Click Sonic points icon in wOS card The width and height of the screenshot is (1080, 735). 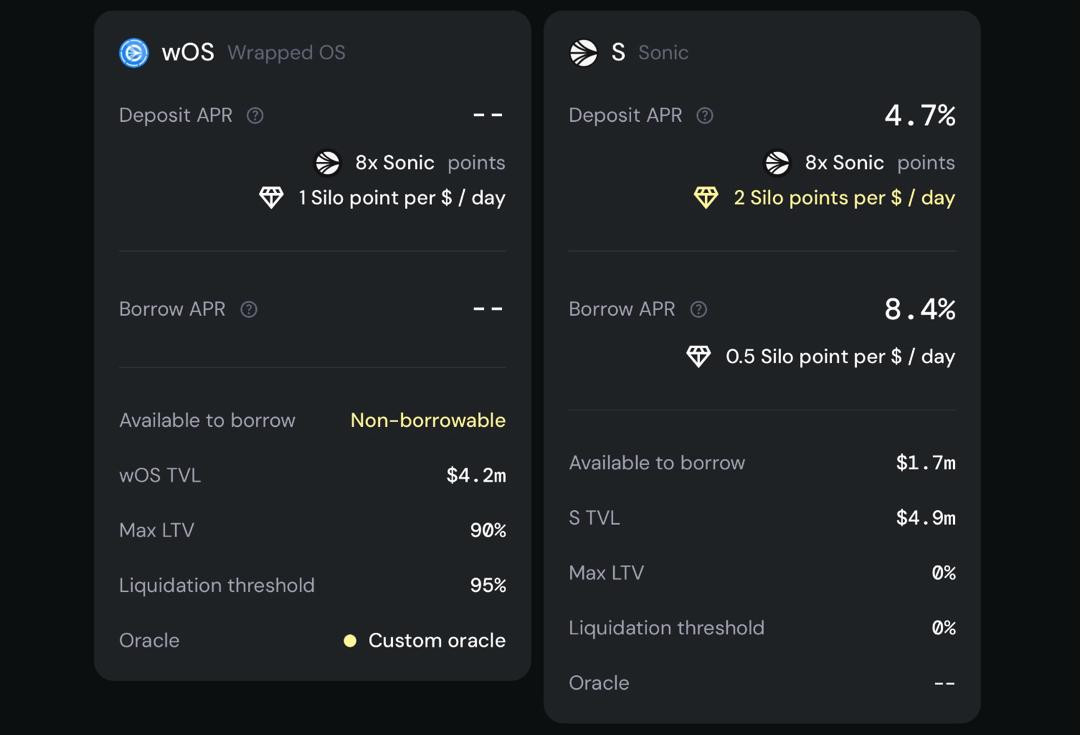[x=328, y=163]
